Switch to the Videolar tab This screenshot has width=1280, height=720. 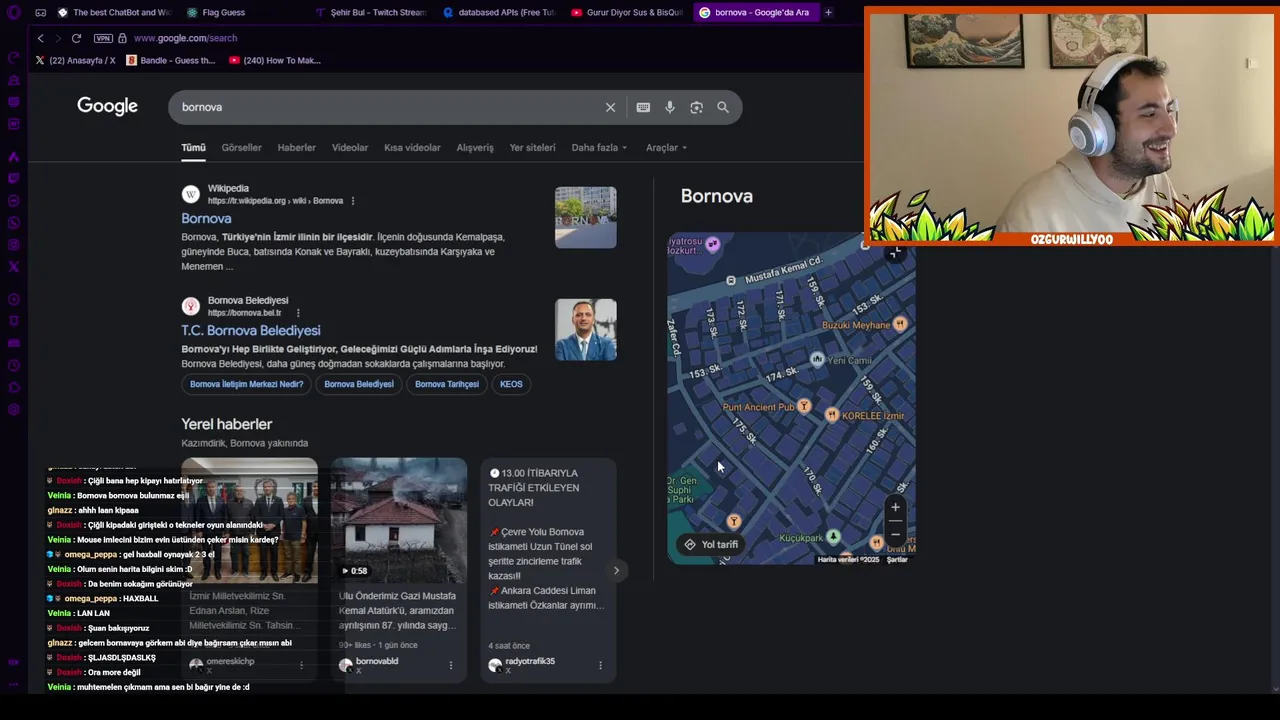pyautogui.click(x=350, y=148)
